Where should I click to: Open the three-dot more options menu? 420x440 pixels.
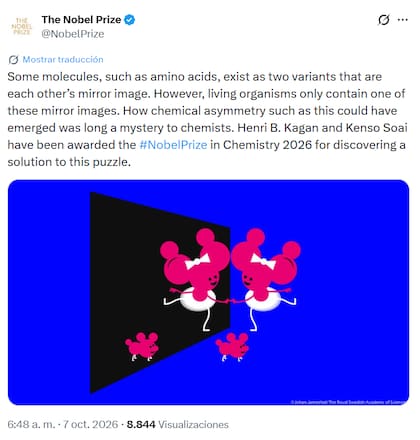pyautogui.click(x=403, y=20)
